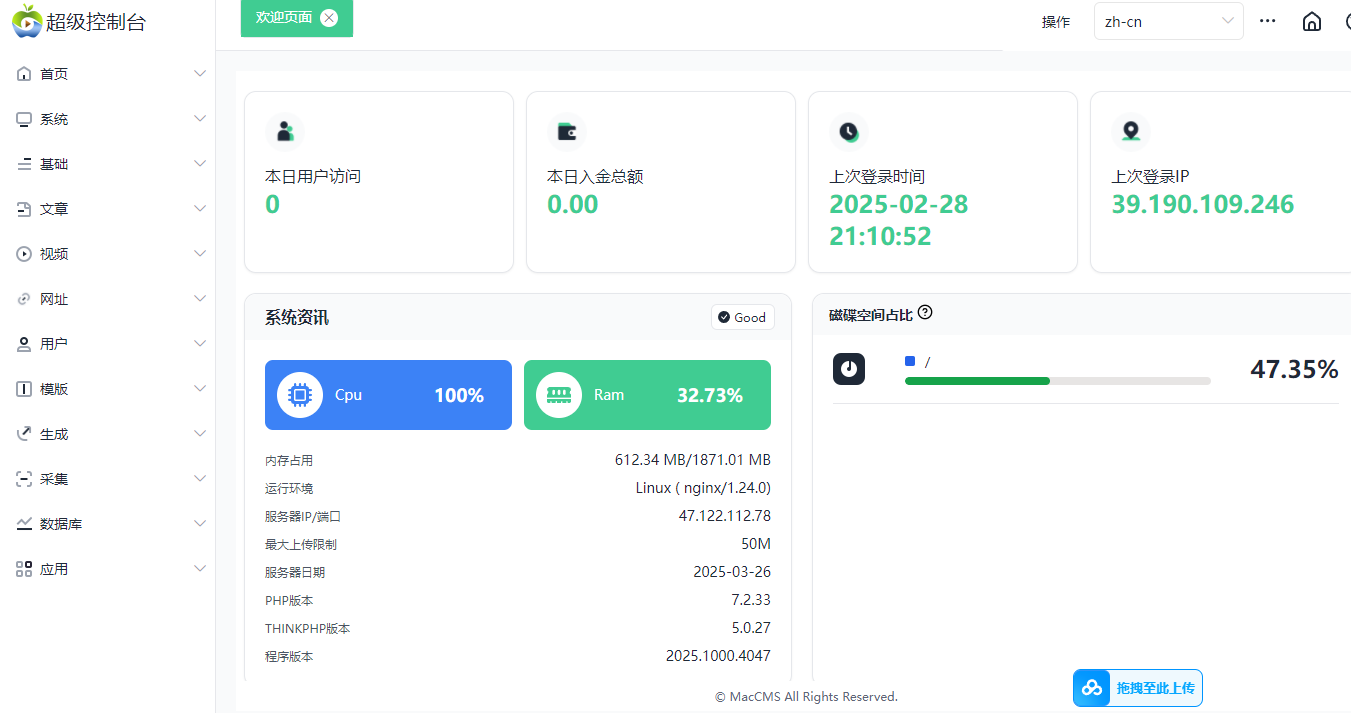Expand the 数据库 sidebar item

click(108, 524)
